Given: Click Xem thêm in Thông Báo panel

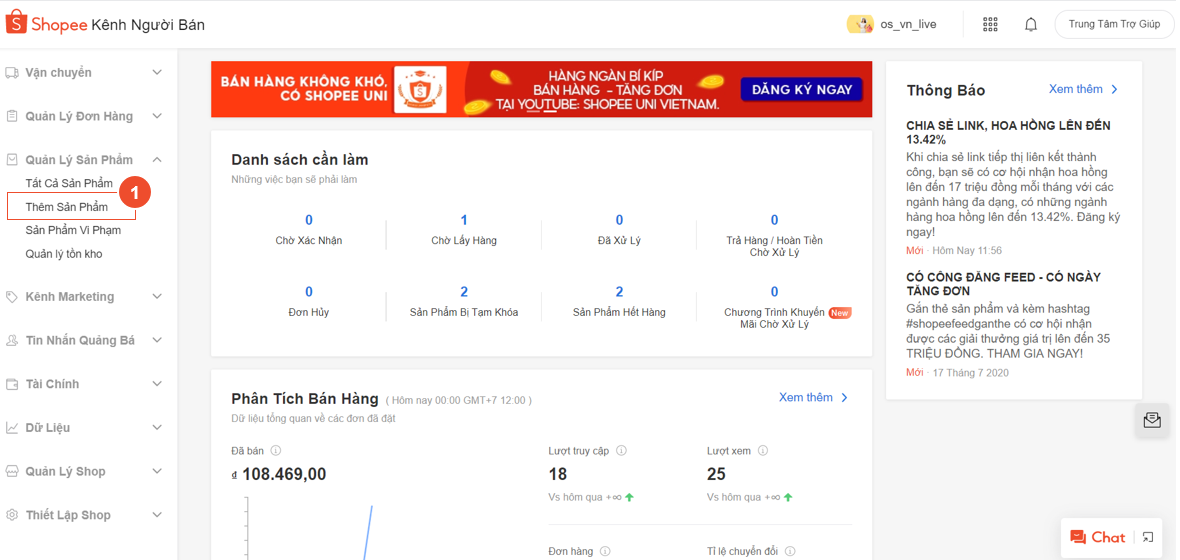Looking at the screenshot, I should tap(1084, 89).
